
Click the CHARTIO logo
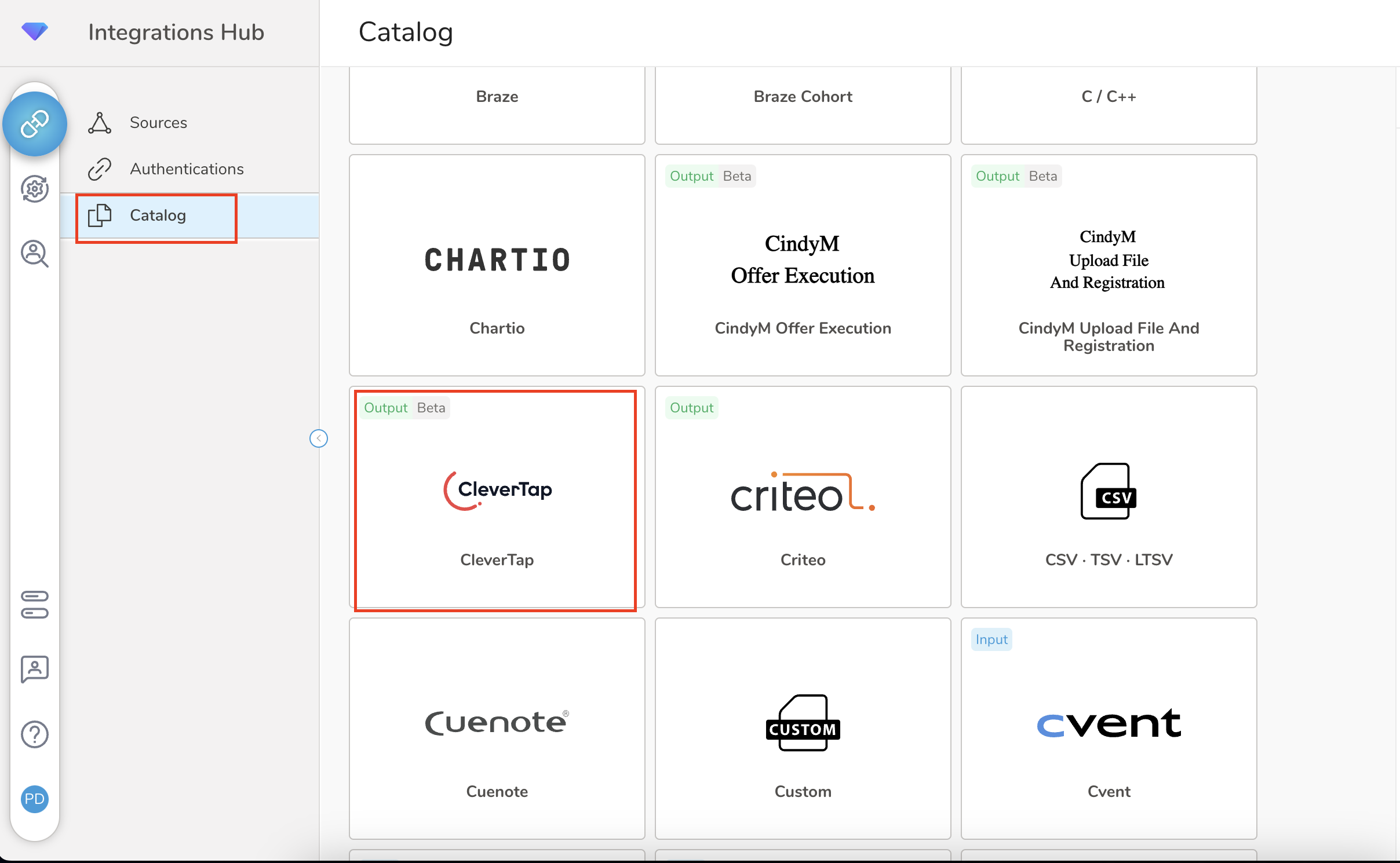(497, 259)
